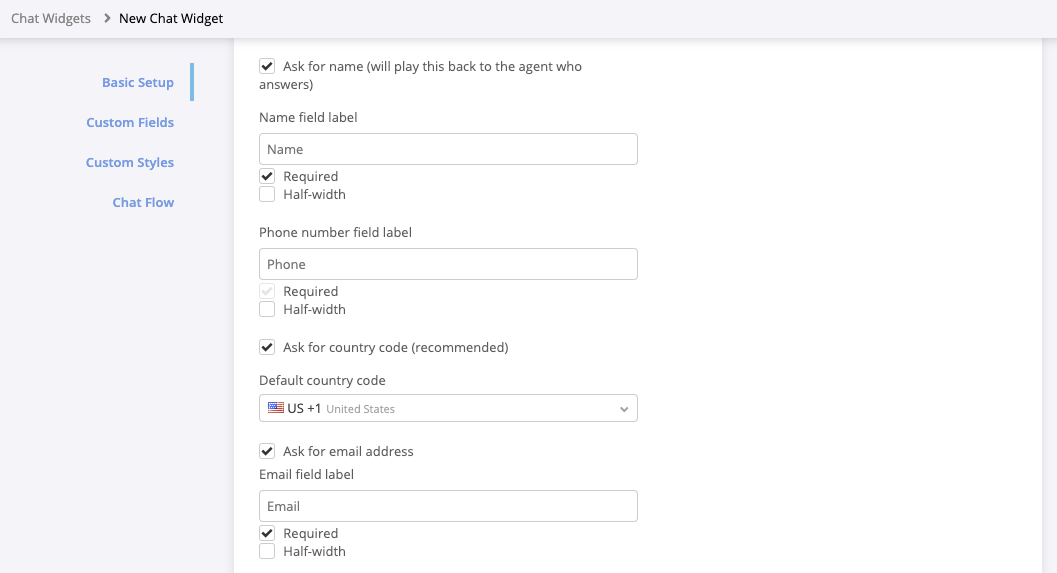This screenshot has width=1057, height=573.
Task: Click the Name field label input
Action: point(448,149)
